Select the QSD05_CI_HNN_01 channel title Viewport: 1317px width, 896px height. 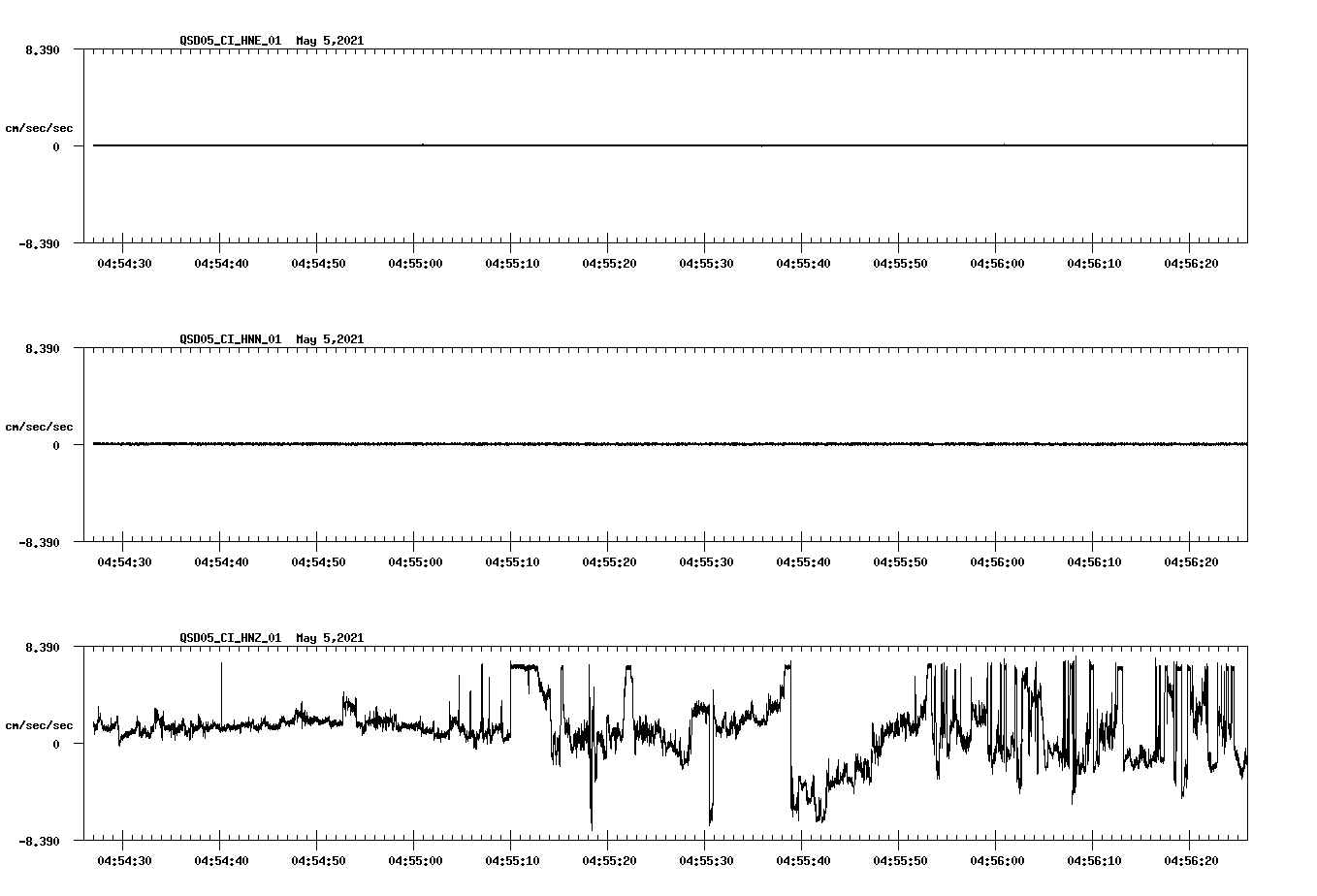[x=229, y=339]
